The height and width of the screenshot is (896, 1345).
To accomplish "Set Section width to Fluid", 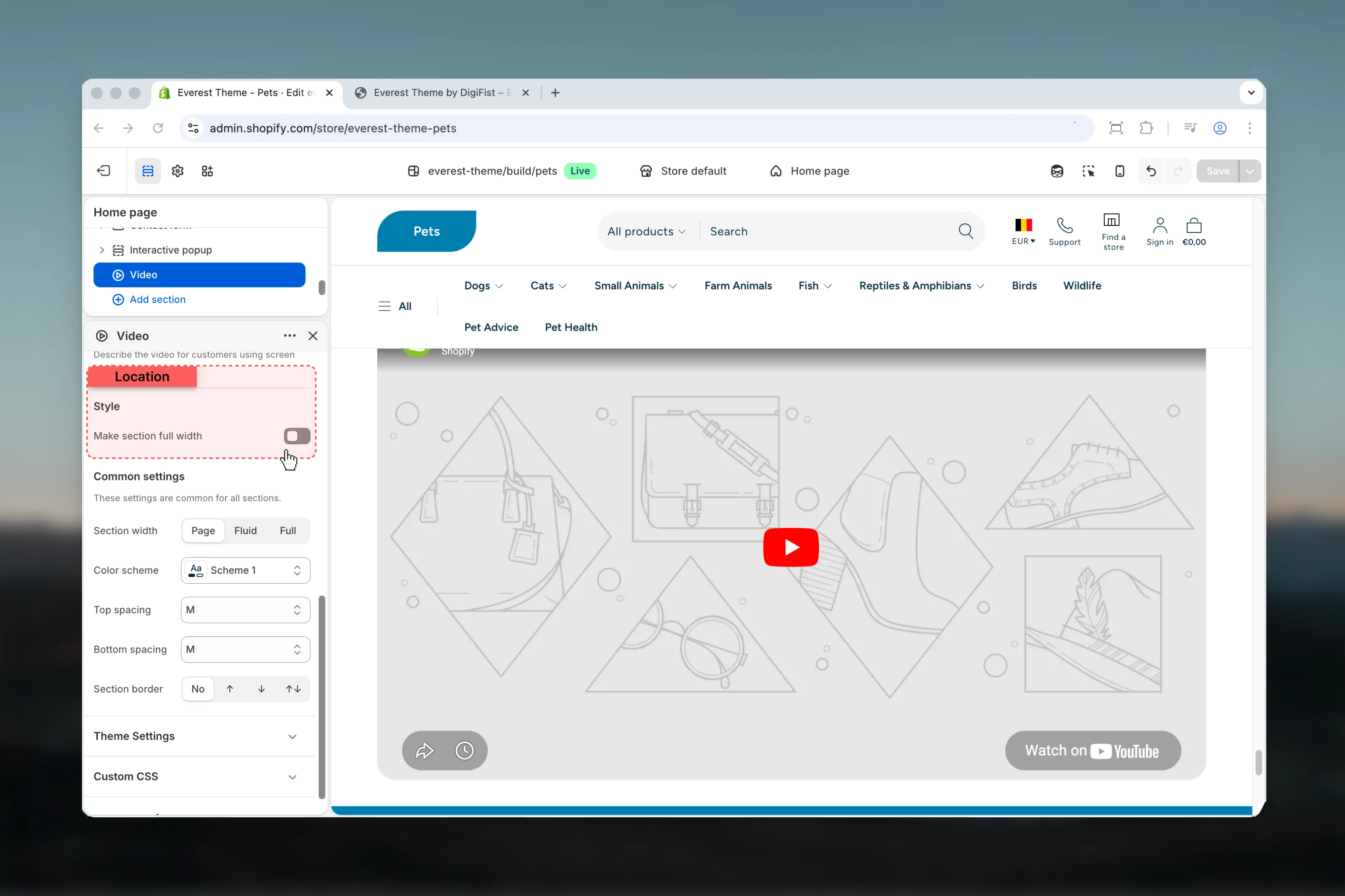I will pos(246,530).
